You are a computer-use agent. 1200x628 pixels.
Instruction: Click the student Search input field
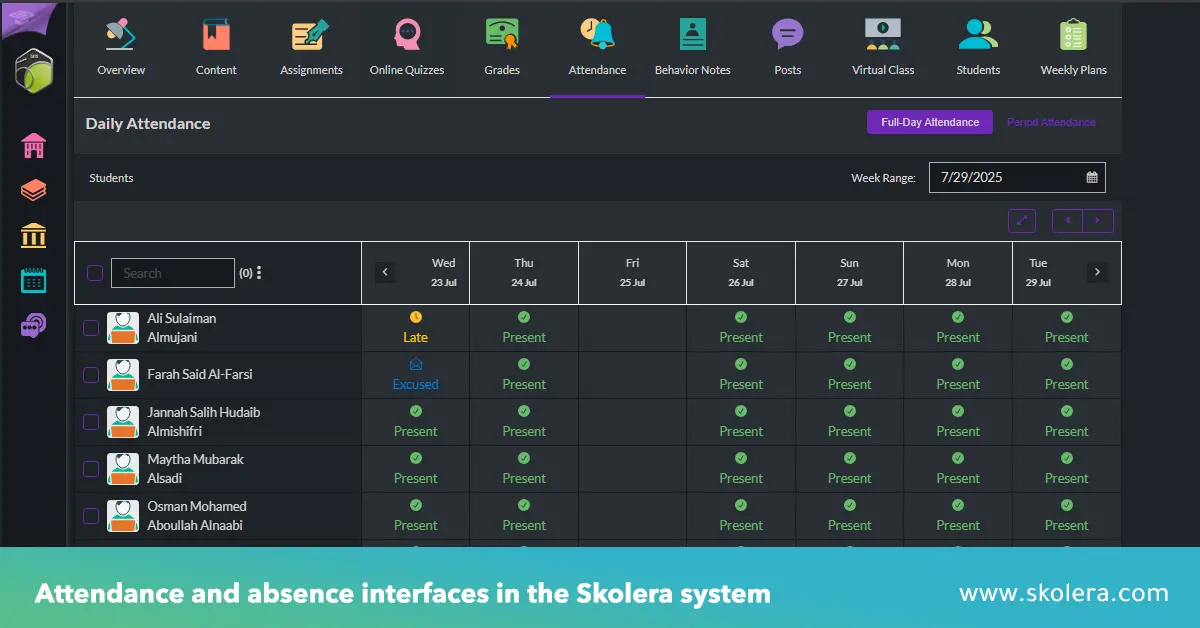(173, 273)
